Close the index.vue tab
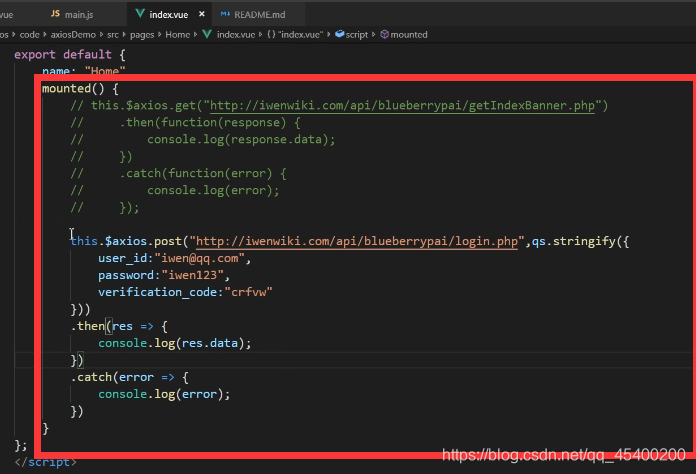This screenshot has height=474, width=696. [x=202, y=14]
